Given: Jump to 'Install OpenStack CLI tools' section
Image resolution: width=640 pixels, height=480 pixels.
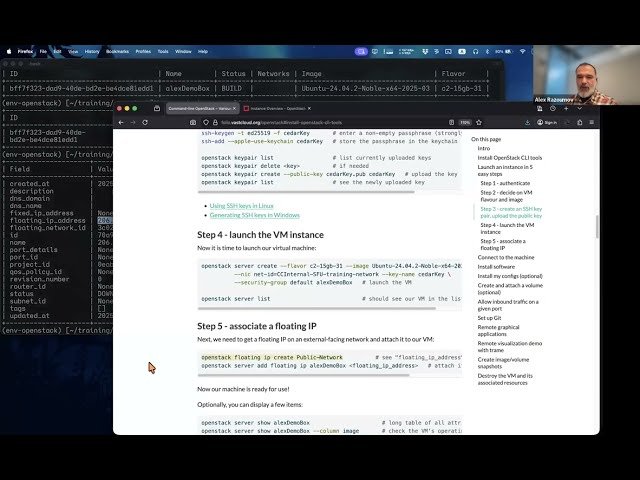Looking at the screenshot, I should pyautogui.click(x=510, y=158).
